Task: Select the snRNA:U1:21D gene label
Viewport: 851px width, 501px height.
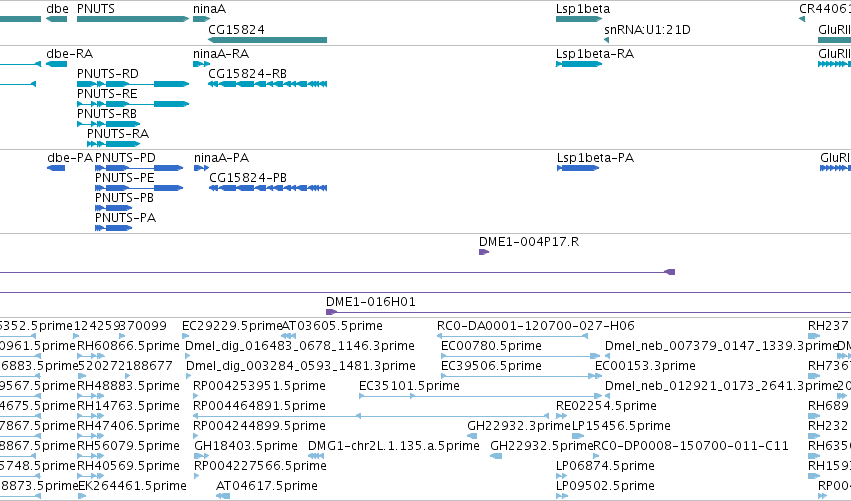Action: pos(647,29)
